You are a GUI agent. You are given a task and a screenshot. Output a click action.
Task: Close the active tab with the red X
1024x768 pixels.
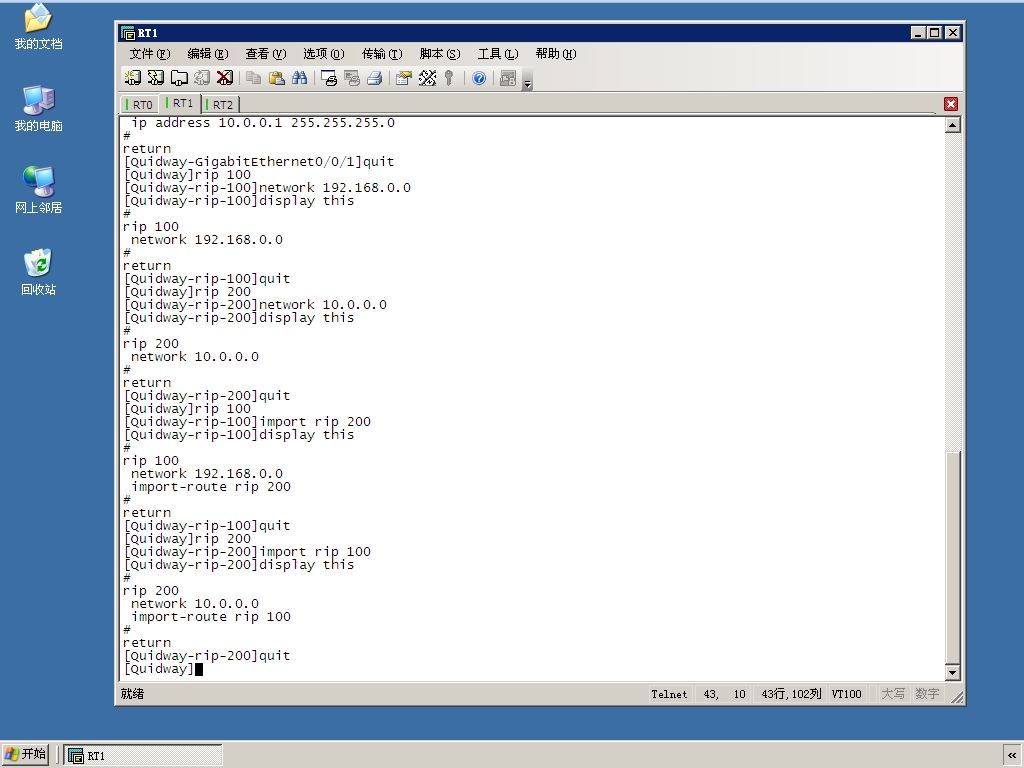pos(951,104)
